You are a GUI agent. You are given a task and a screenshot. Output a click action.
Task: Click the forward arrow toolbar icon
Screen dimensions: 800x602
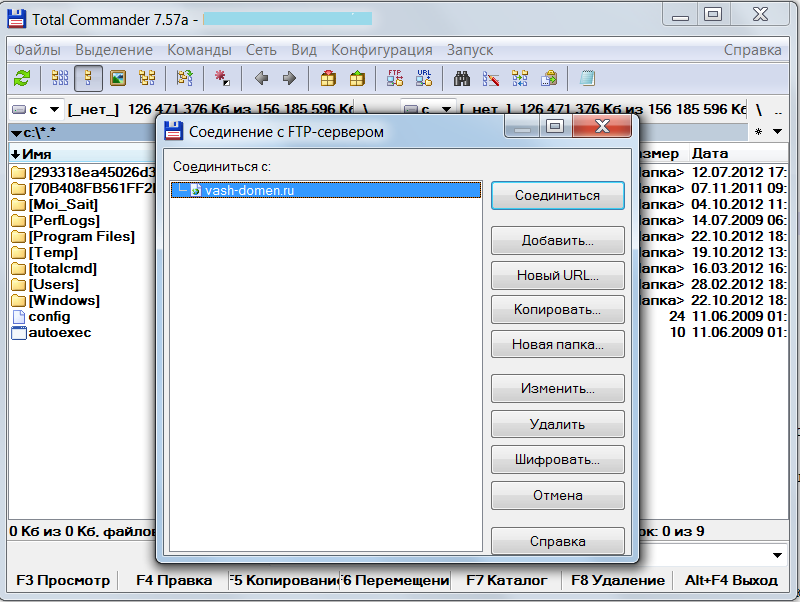pyautogui.click(x=289, y=78)
